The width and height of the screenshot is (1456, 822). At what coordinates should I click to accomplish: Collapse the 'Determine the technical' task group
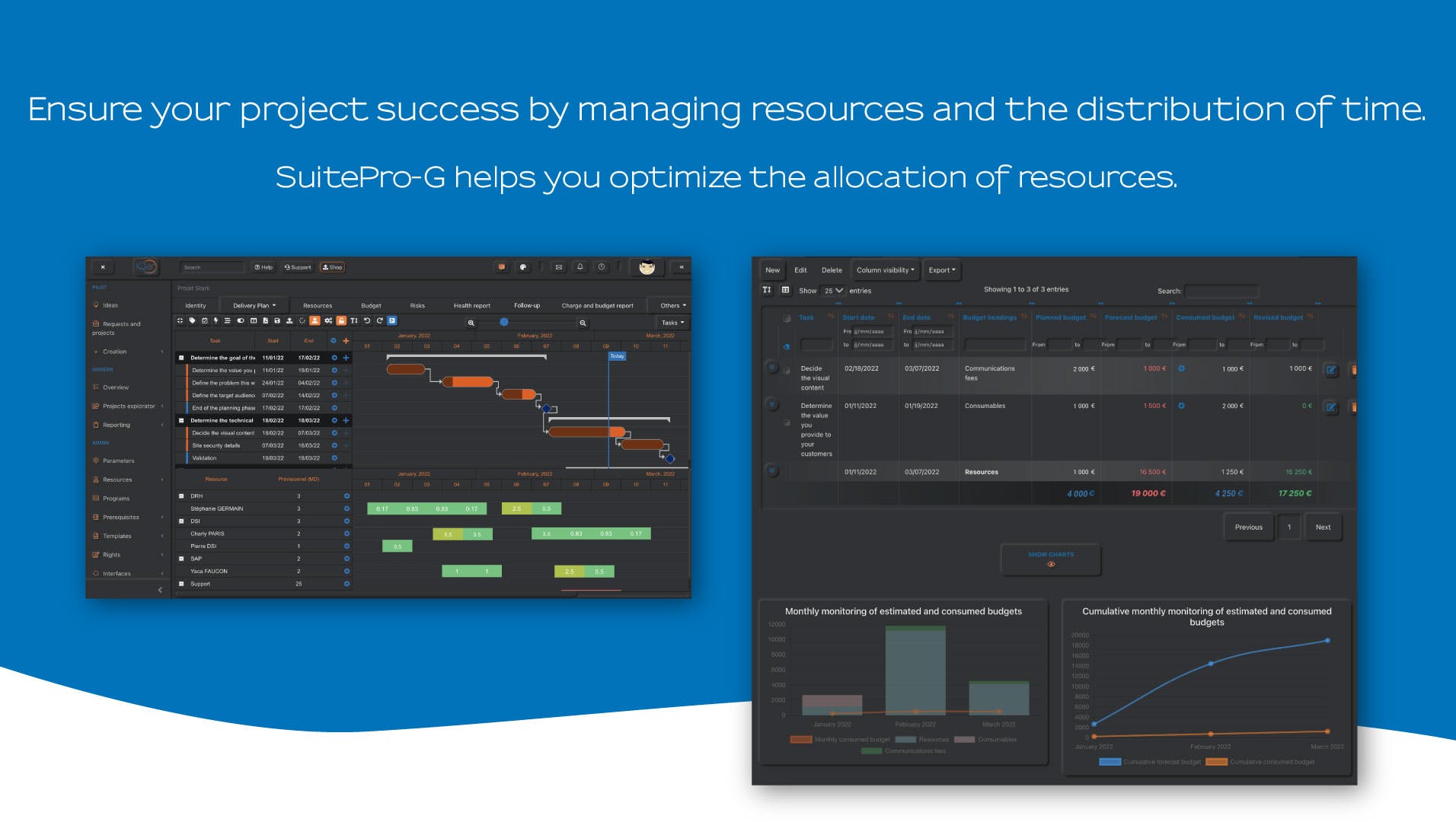(x=181, y=420)
